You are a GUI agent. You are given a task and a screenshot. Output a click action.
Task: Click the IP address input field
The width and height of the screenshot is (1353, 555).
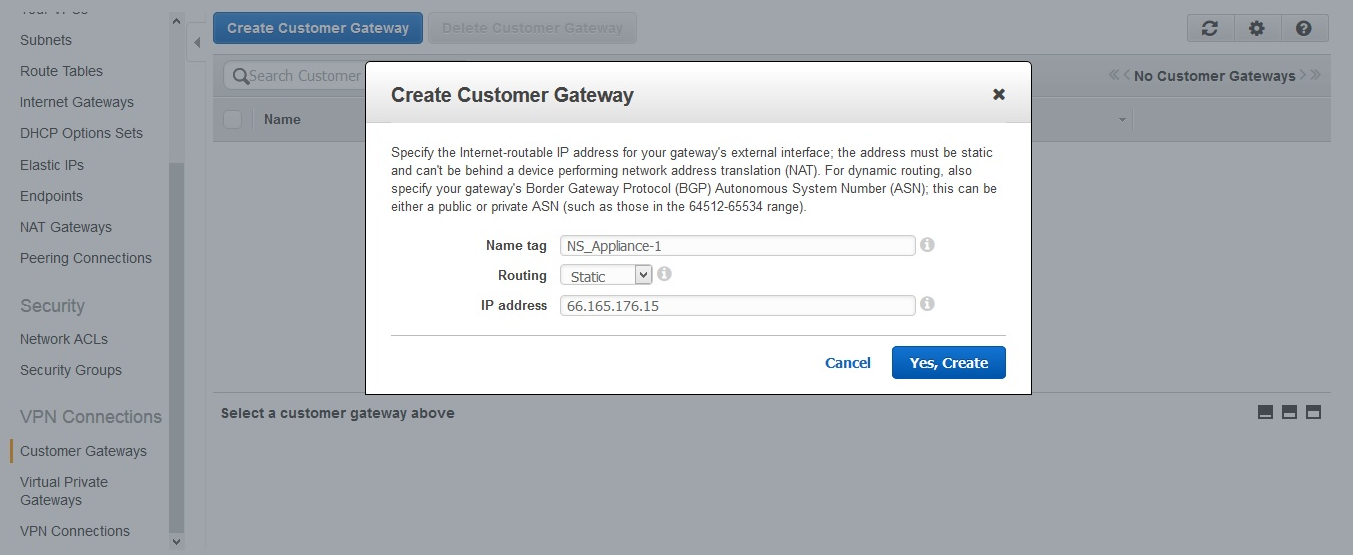tap(737, 305)
